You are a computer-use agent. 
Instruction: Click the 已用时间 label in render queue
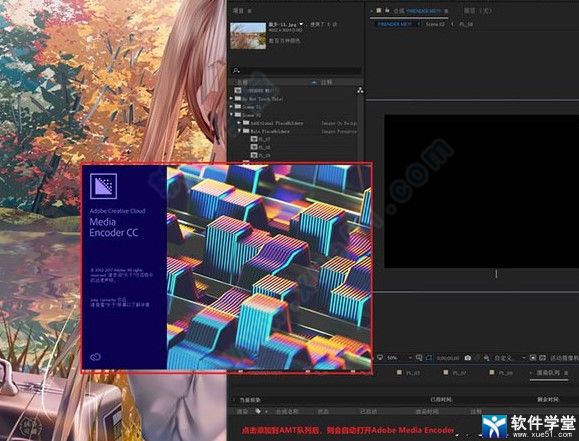point(442,400)
